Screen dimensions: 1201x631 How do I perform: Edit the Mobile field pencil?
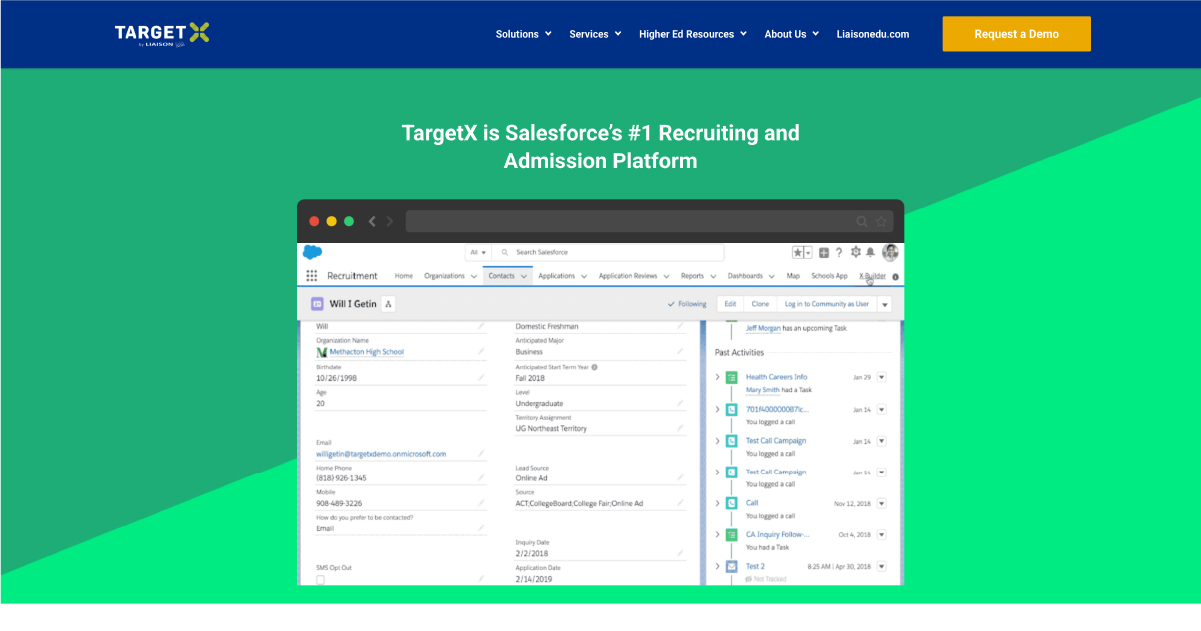(x=481, y=503)
